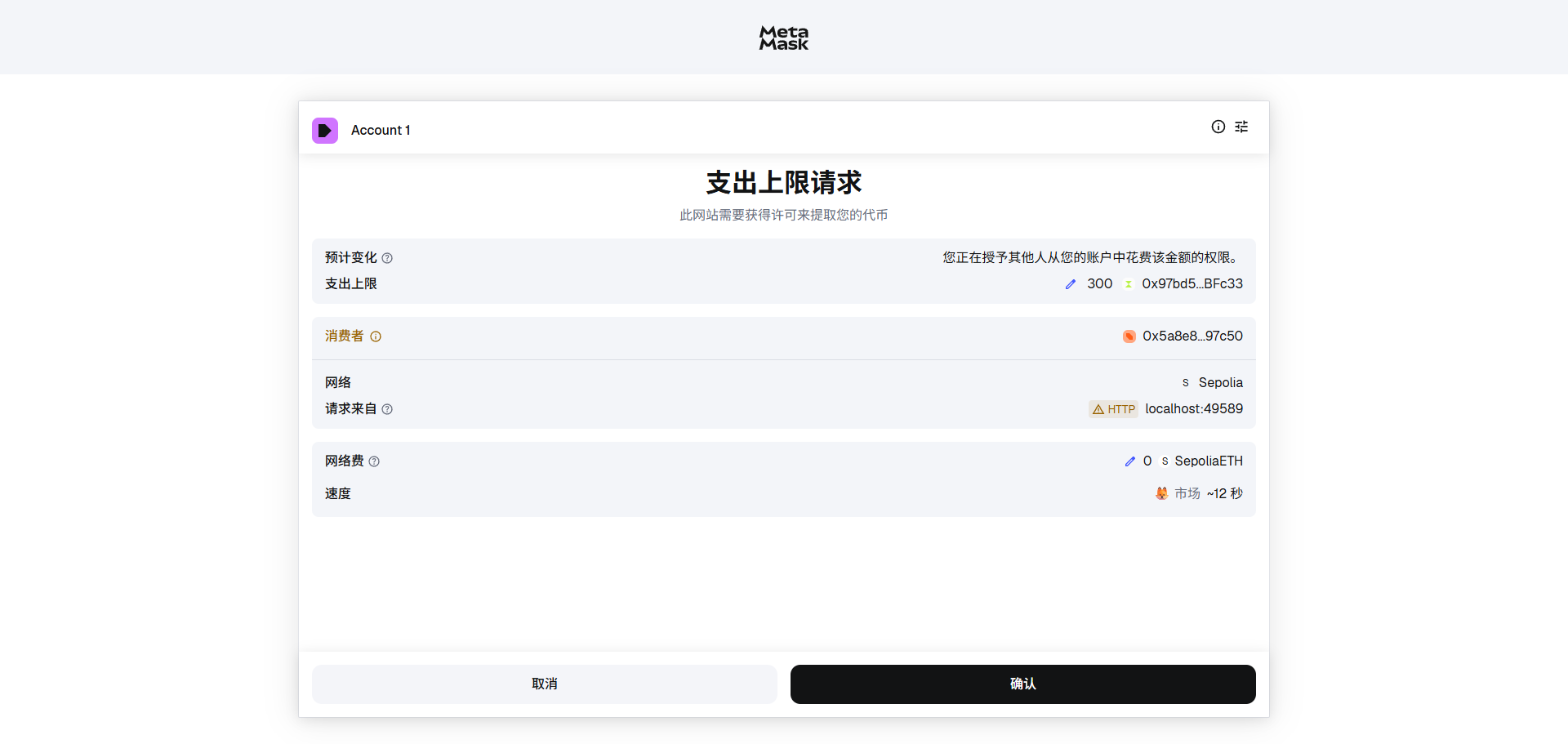
Task: Open advanced settings sliders icon
Action: pos(1241,127)
